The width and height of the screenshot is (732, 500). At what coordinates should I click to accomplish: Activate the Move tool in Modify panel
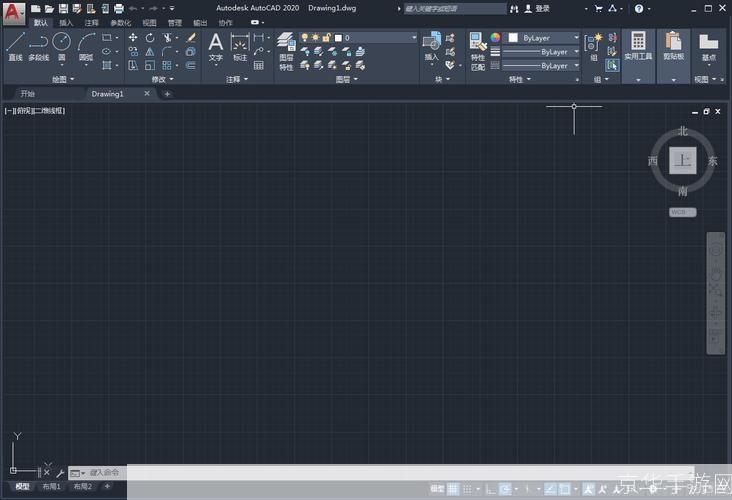click(133, 38)
